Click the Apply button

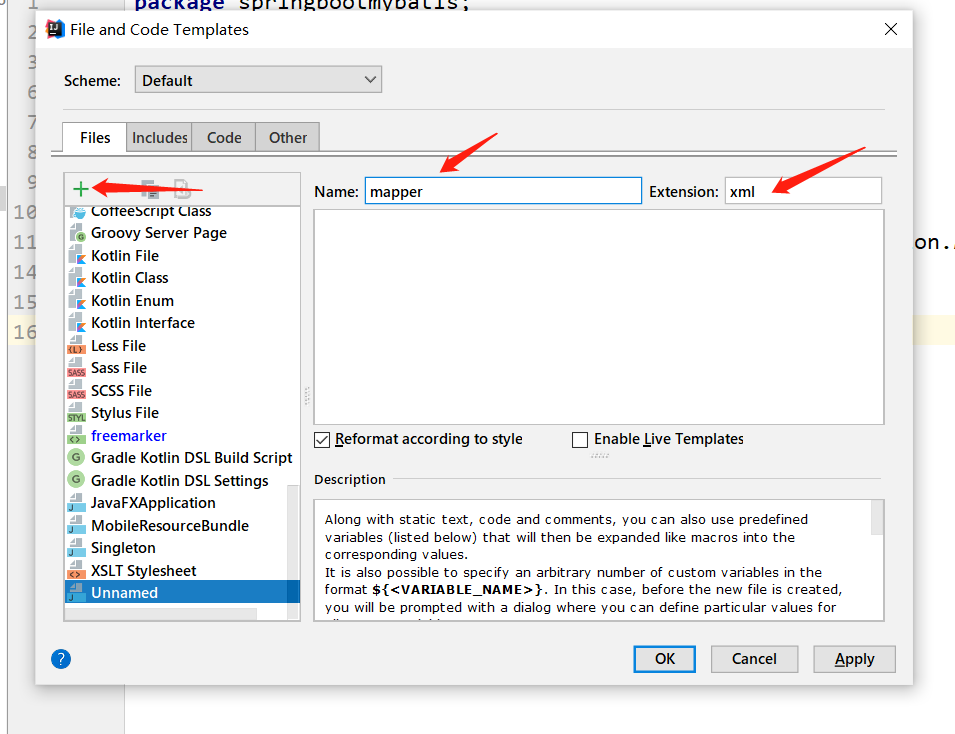[855, 659]
